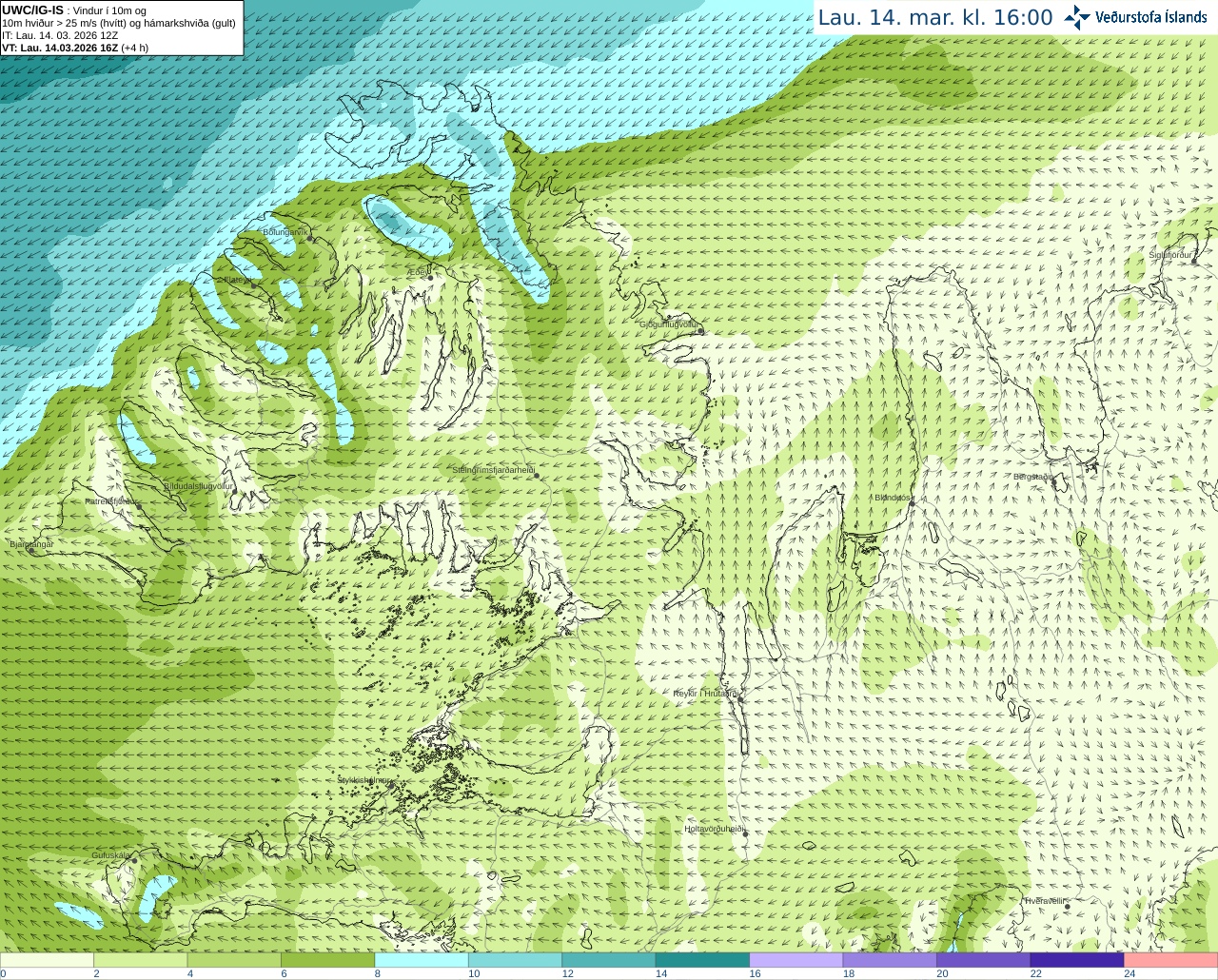
Task: Click the 22–24 m/s dark indigo legend swatch
Action: point(1077,960)
